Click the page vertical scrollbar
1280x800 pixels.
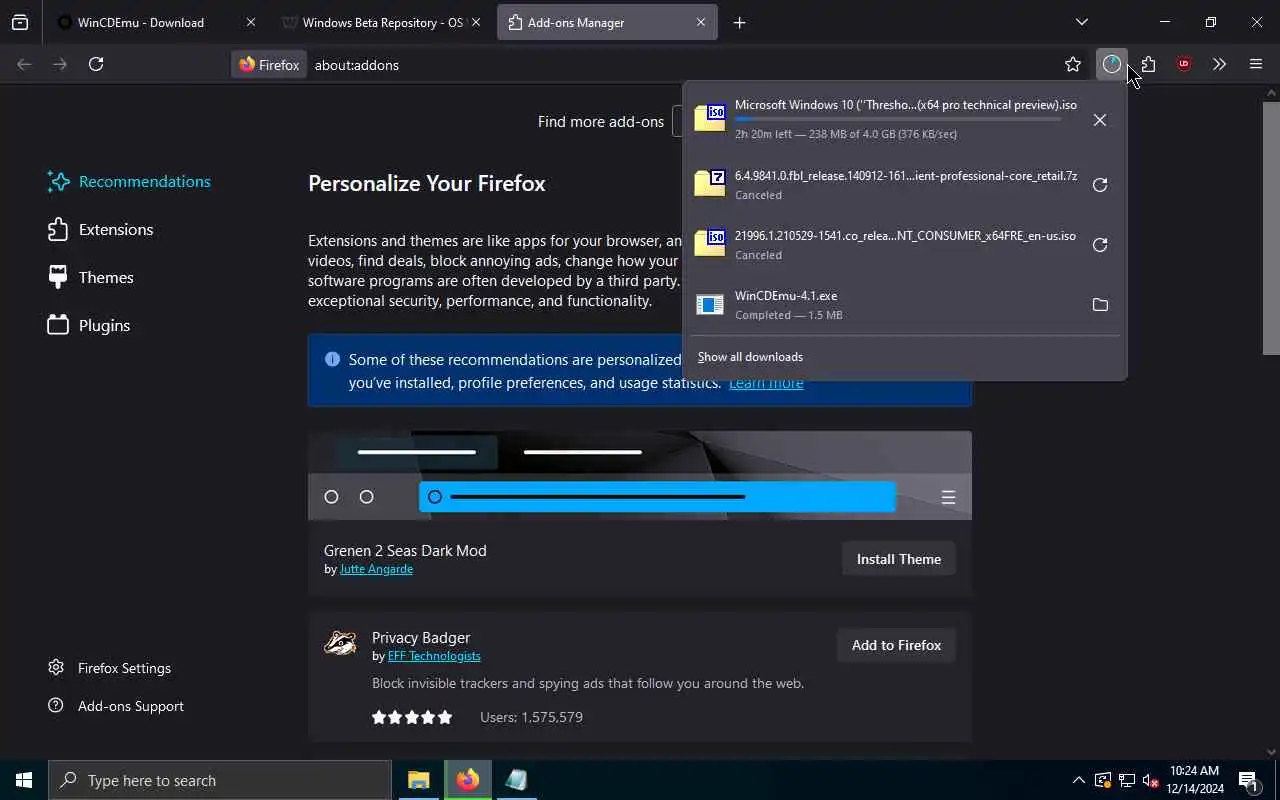(1271, 227)
